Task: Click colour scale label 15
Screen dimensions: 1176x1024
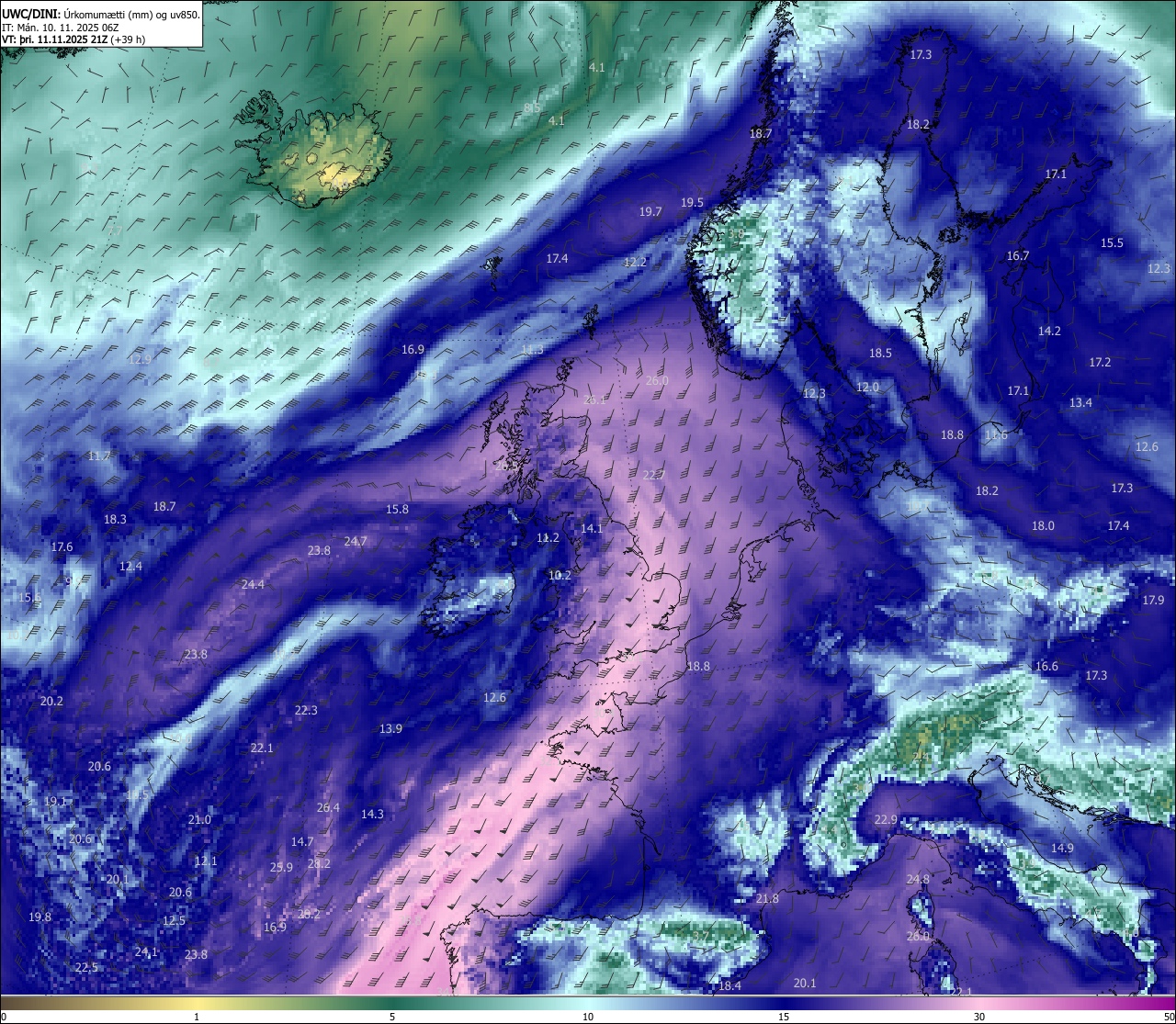Action: tap(784, 1017)
